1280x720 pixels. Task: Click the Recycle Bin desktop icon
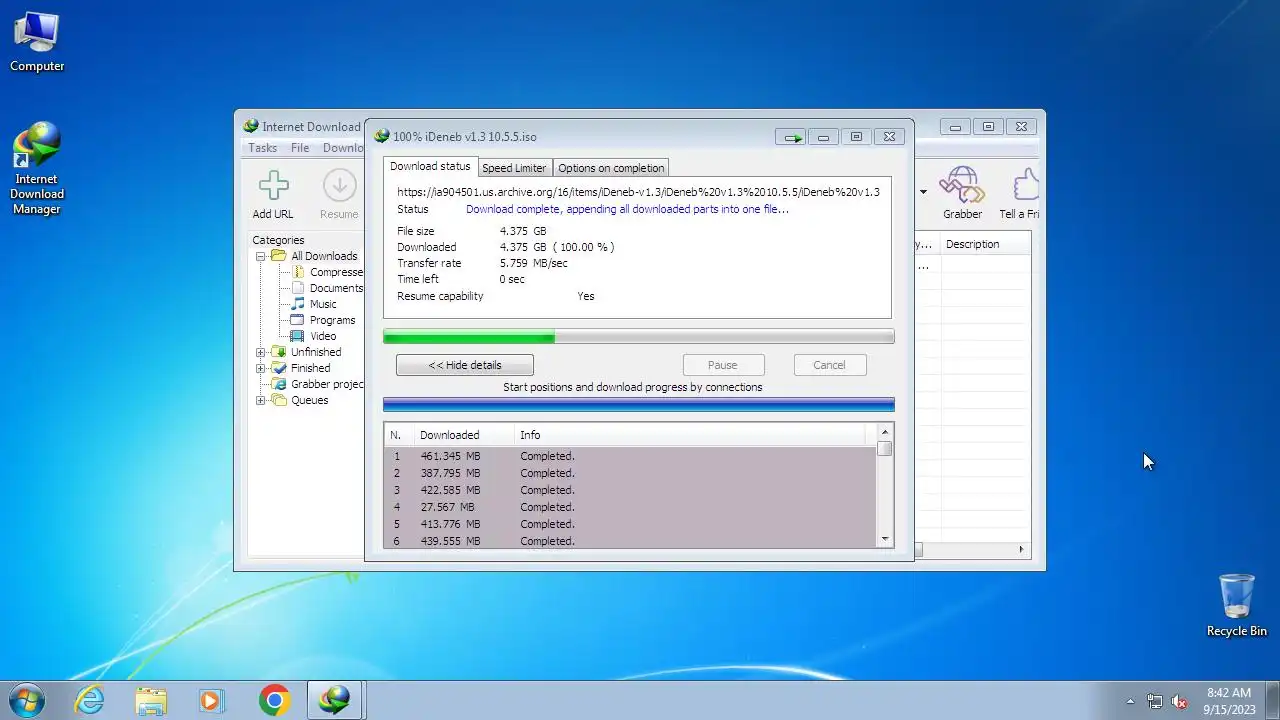click(x=1237, y=605)
